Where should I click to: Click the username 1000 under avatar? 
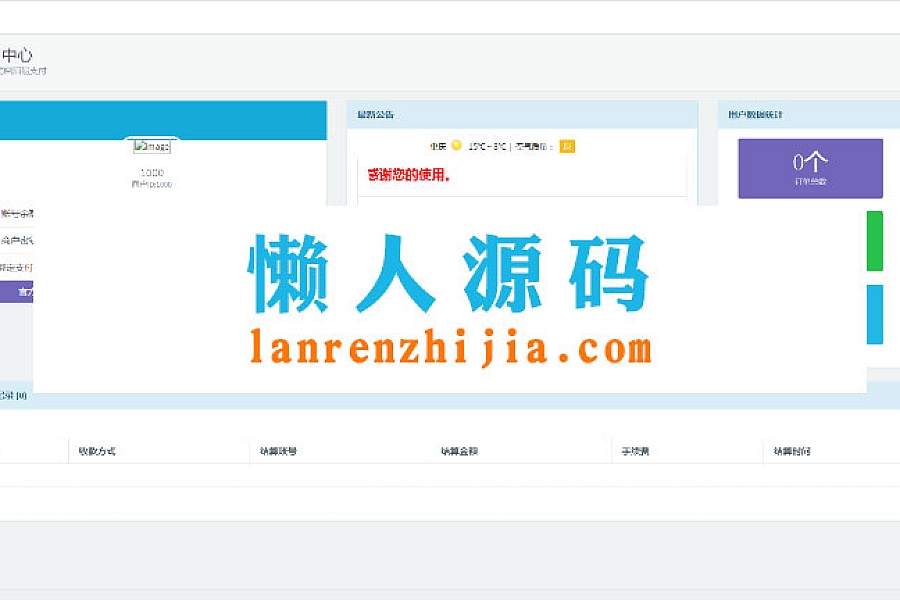click(152, 172)
